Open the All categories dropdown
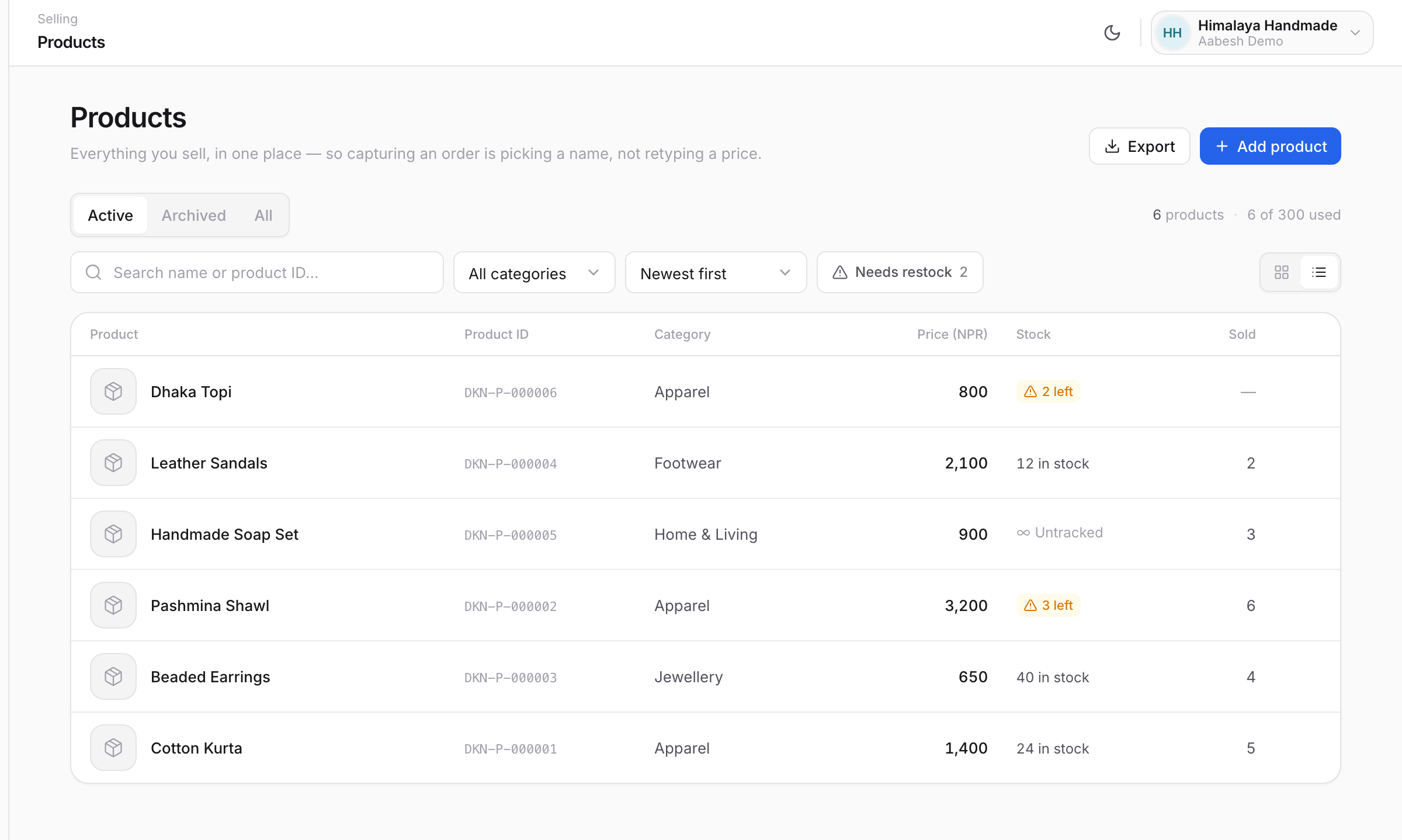 click(x=534, y=272)
